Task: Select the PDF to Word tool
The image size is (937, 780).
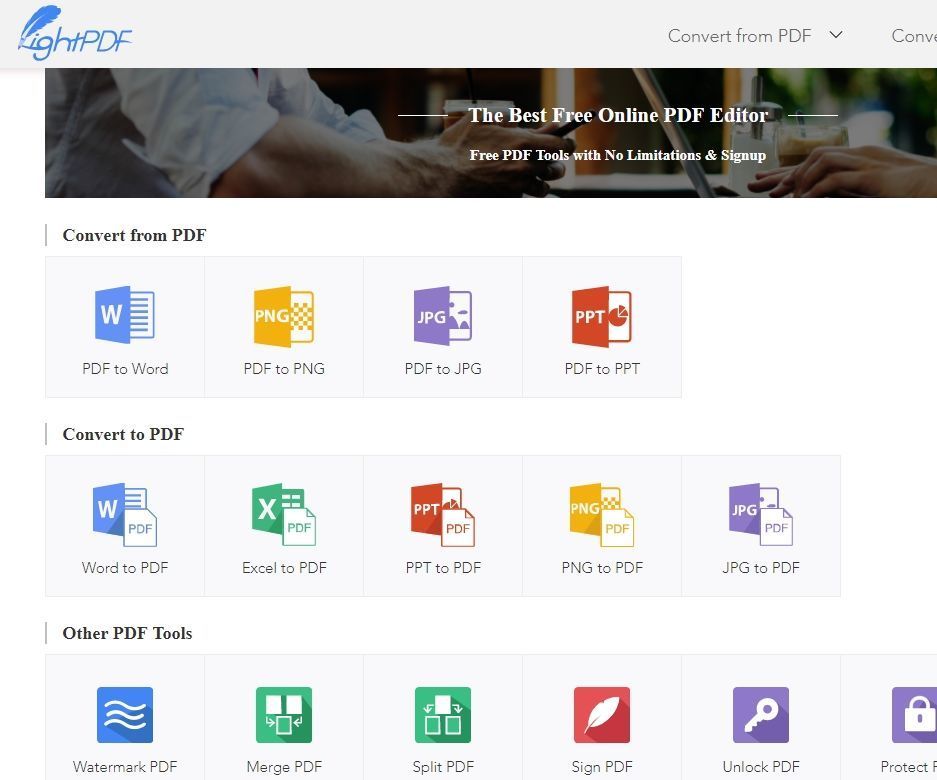Action: pyautogui.click(x=125, y=326)
